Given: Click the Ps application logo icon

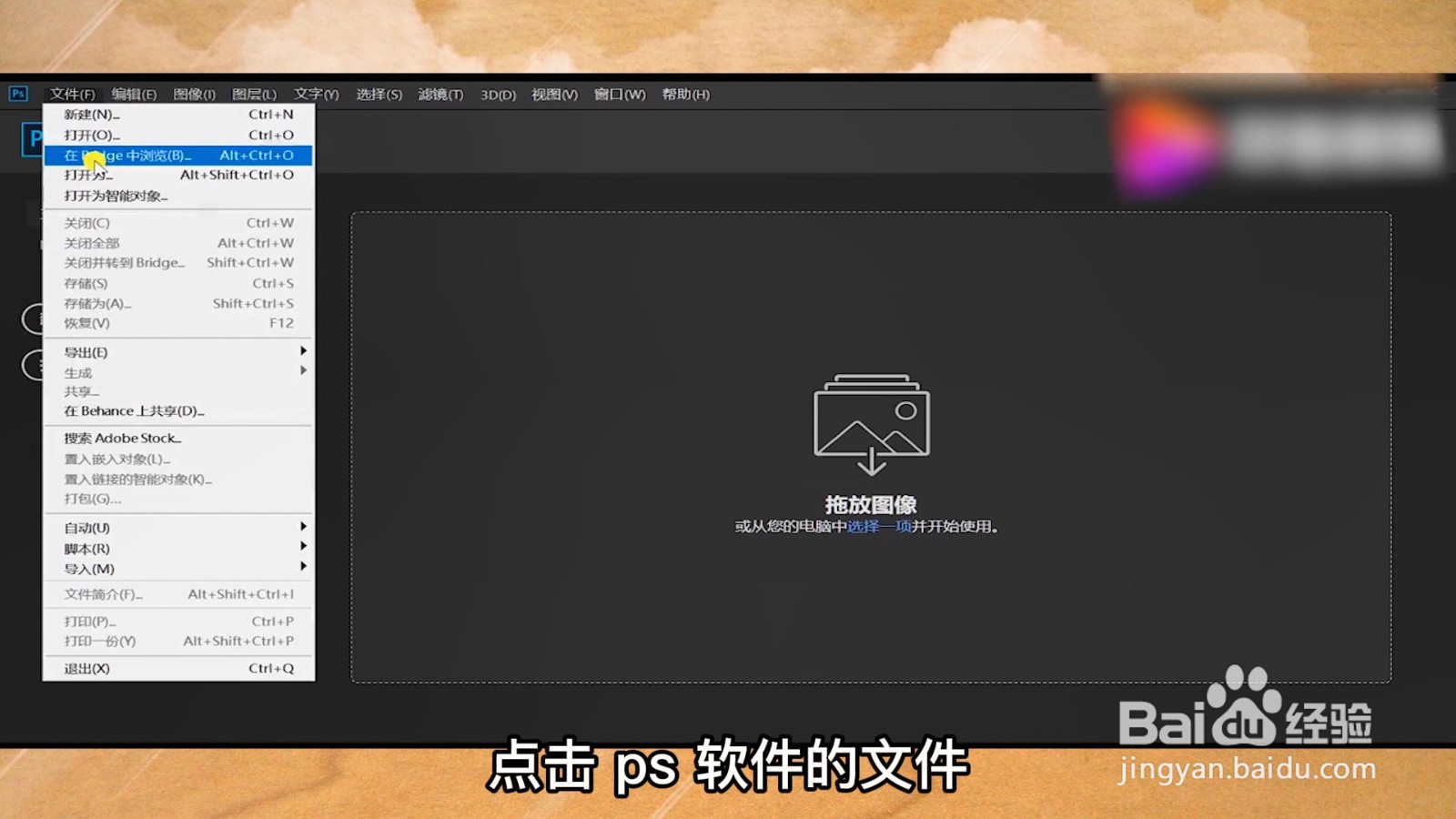Looking at the screenshot, I should pyautogui.click(x=18, y=94).
